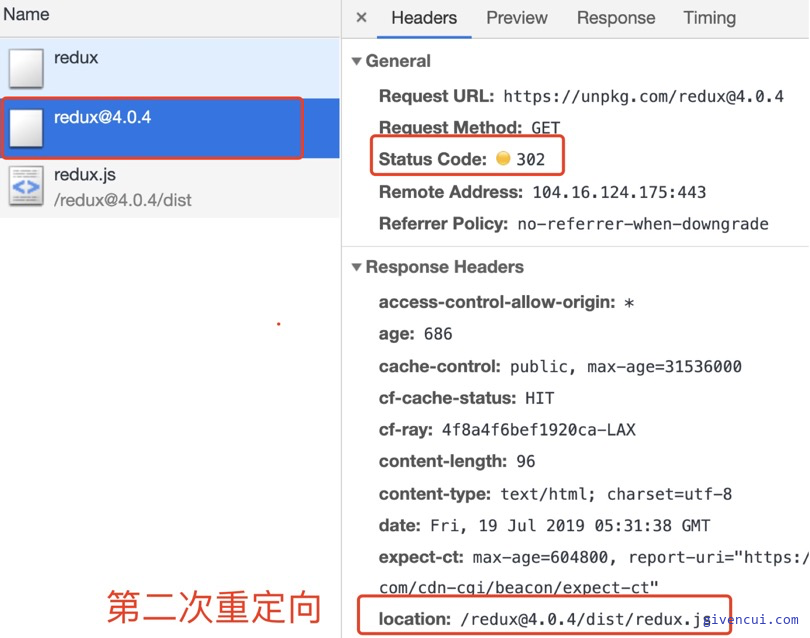This screenshot has height=638, width=810.
Task: Click the age header label
Action: coord(396,334)
